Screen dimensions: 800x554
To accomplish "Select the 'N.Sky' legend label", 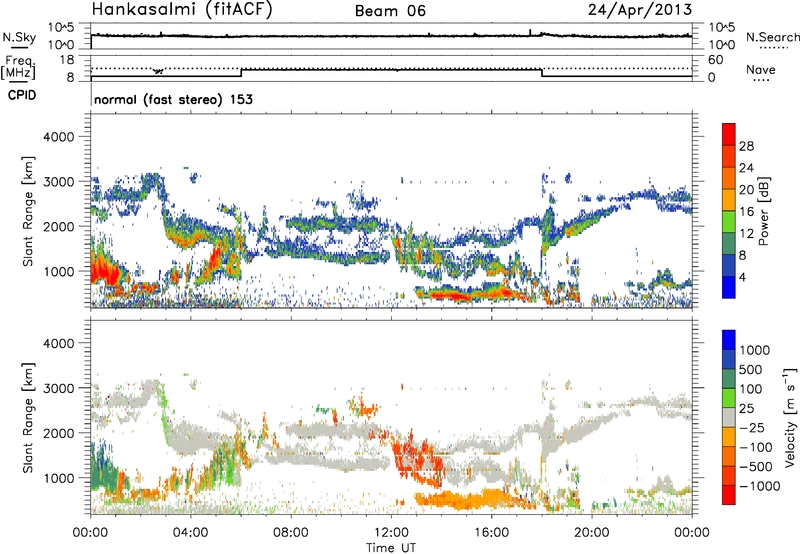I will [x=19, y=37].
